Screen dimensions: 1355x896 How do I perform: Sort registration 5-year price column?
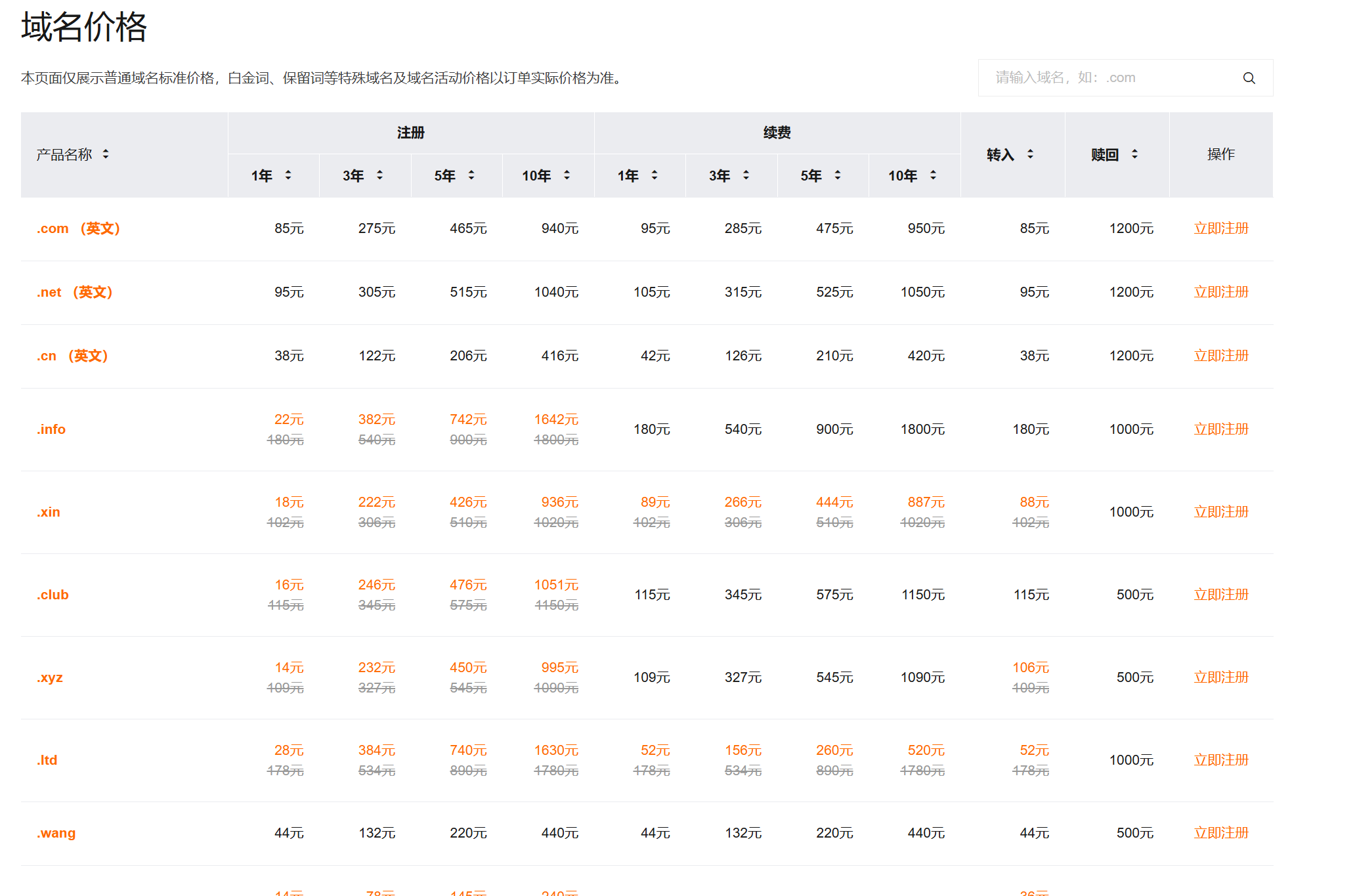click(471, 175)
